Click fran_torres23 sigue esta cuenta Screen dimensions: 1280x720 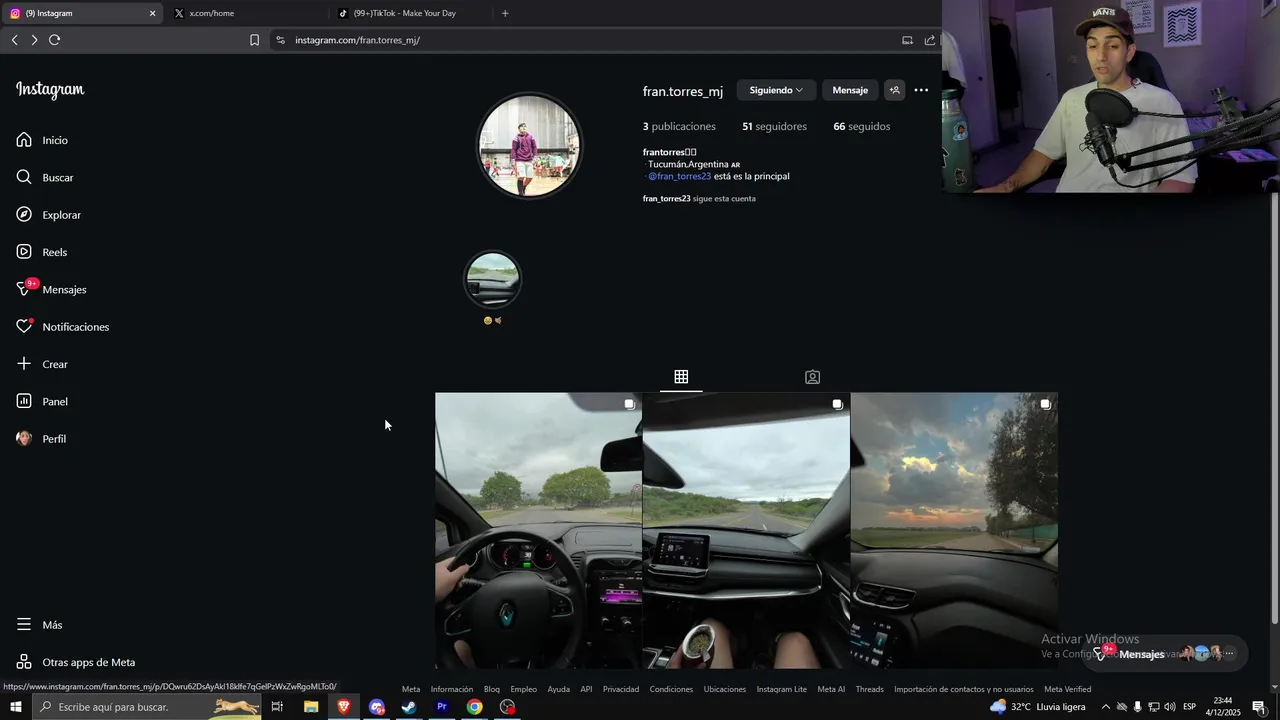tap(699, 198)
